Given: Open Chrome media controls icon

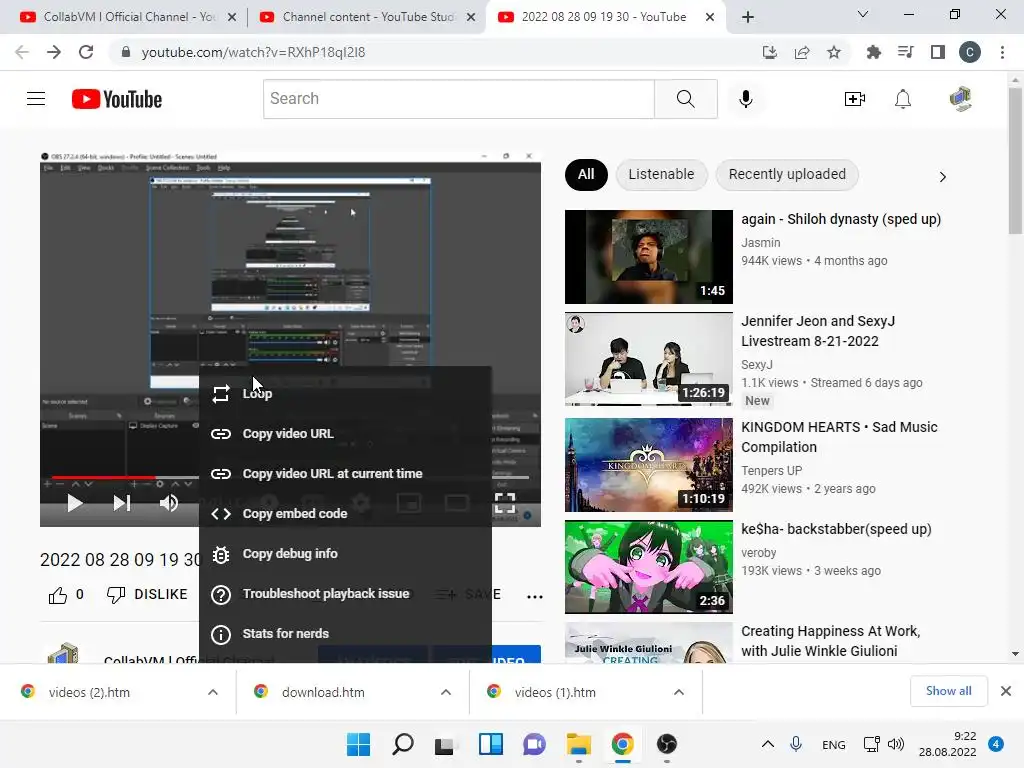Looking at the screenshot, I should point(905,52).
